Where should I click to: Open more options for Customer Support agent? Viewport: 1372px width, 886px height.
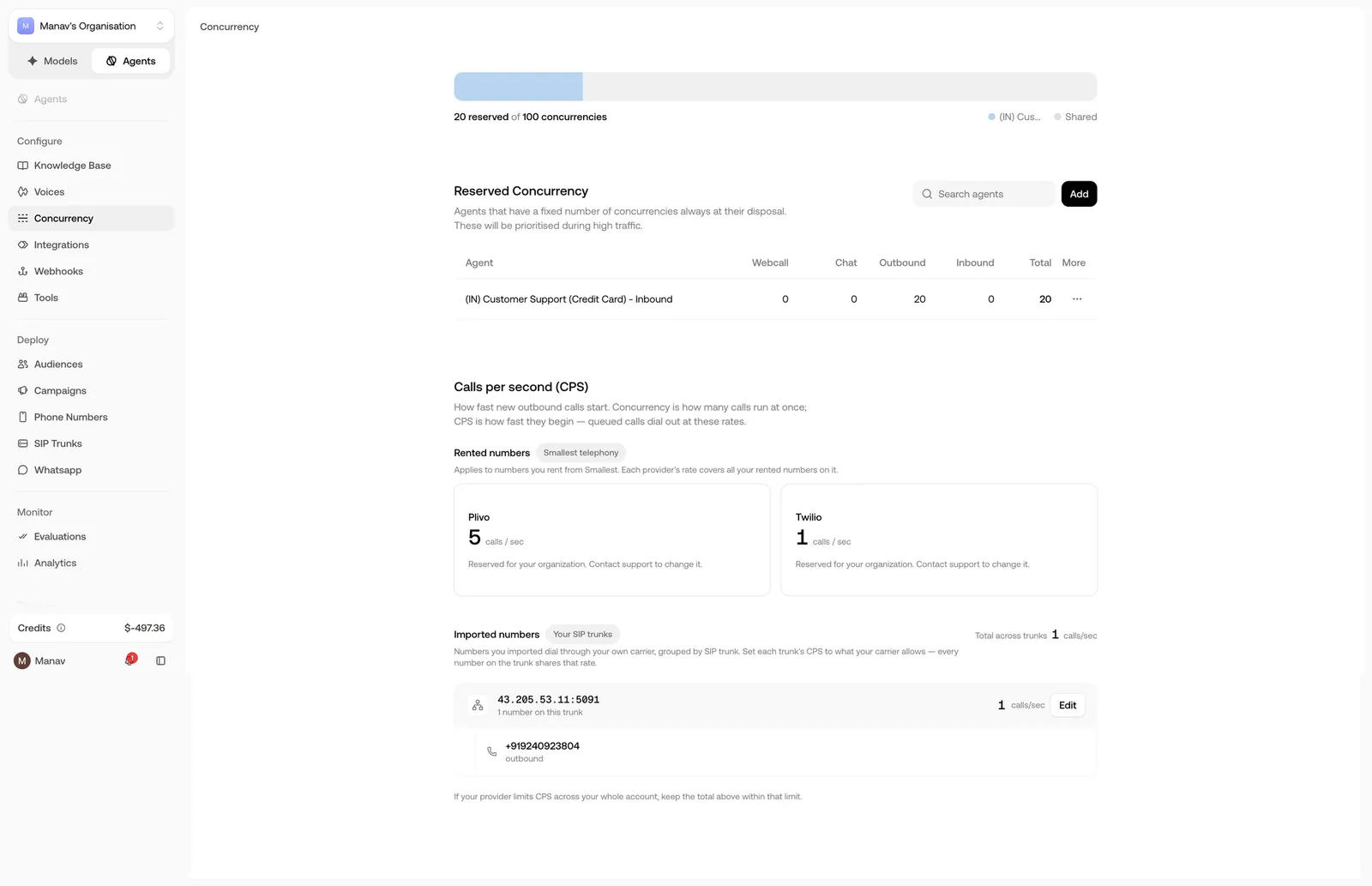(x=1077, y=299)
